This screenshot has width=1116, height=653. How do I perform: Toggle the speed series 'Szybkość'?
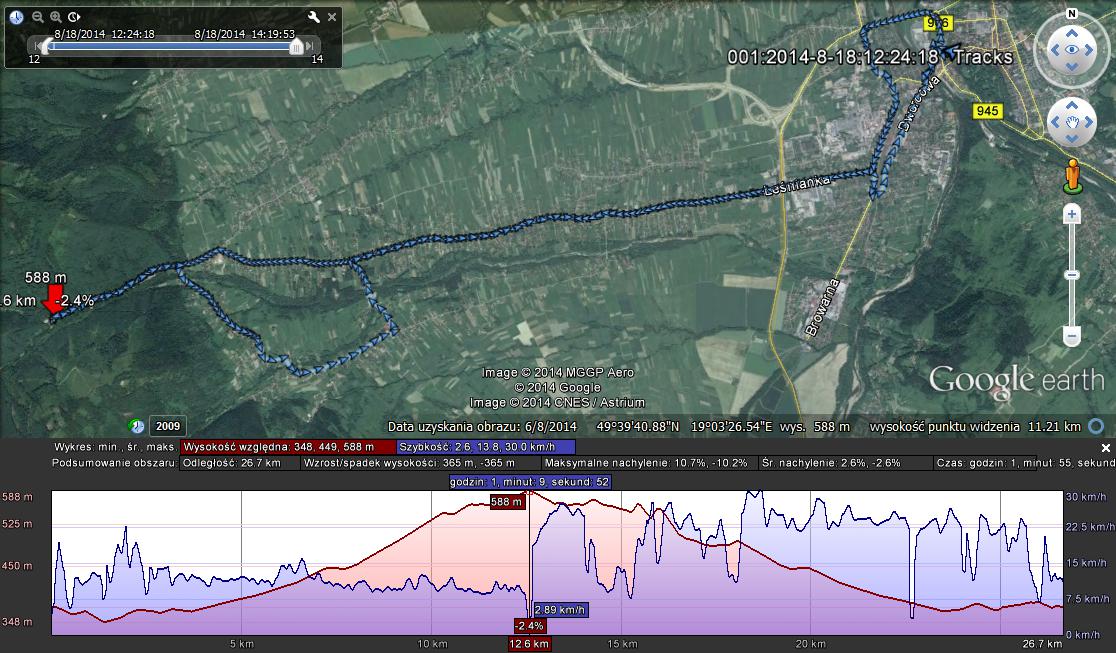tap(486, 447)
